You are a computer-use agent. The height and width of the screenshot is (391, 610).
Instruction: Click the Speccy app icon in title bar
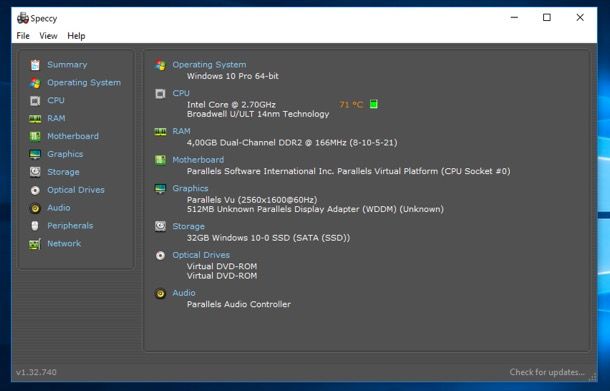(x=23, y=18)
